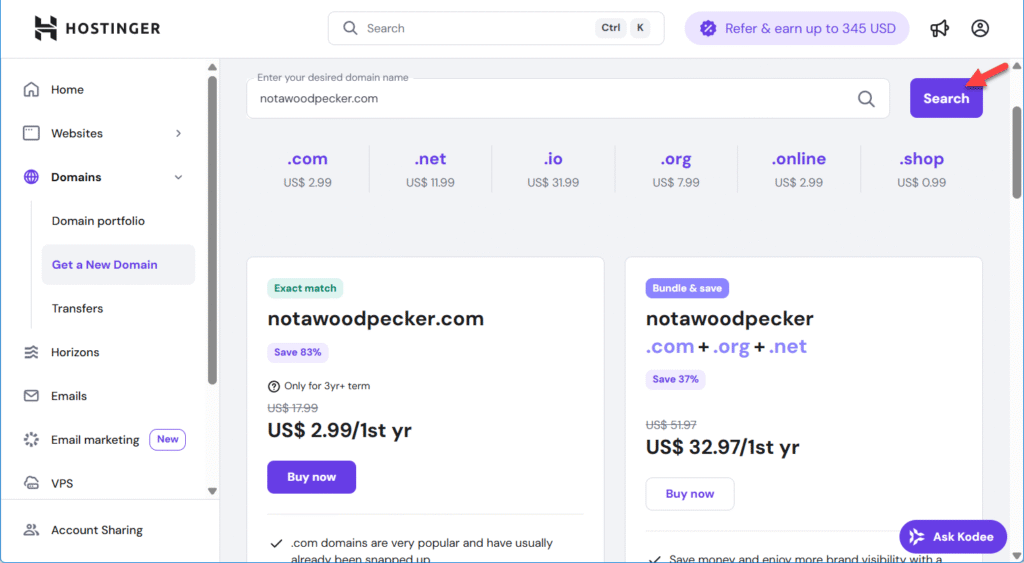The height and width of the screenshot is (563, 1024).
Task: Click the sidebar vertical scrollbar
Action: click(212, 230)
